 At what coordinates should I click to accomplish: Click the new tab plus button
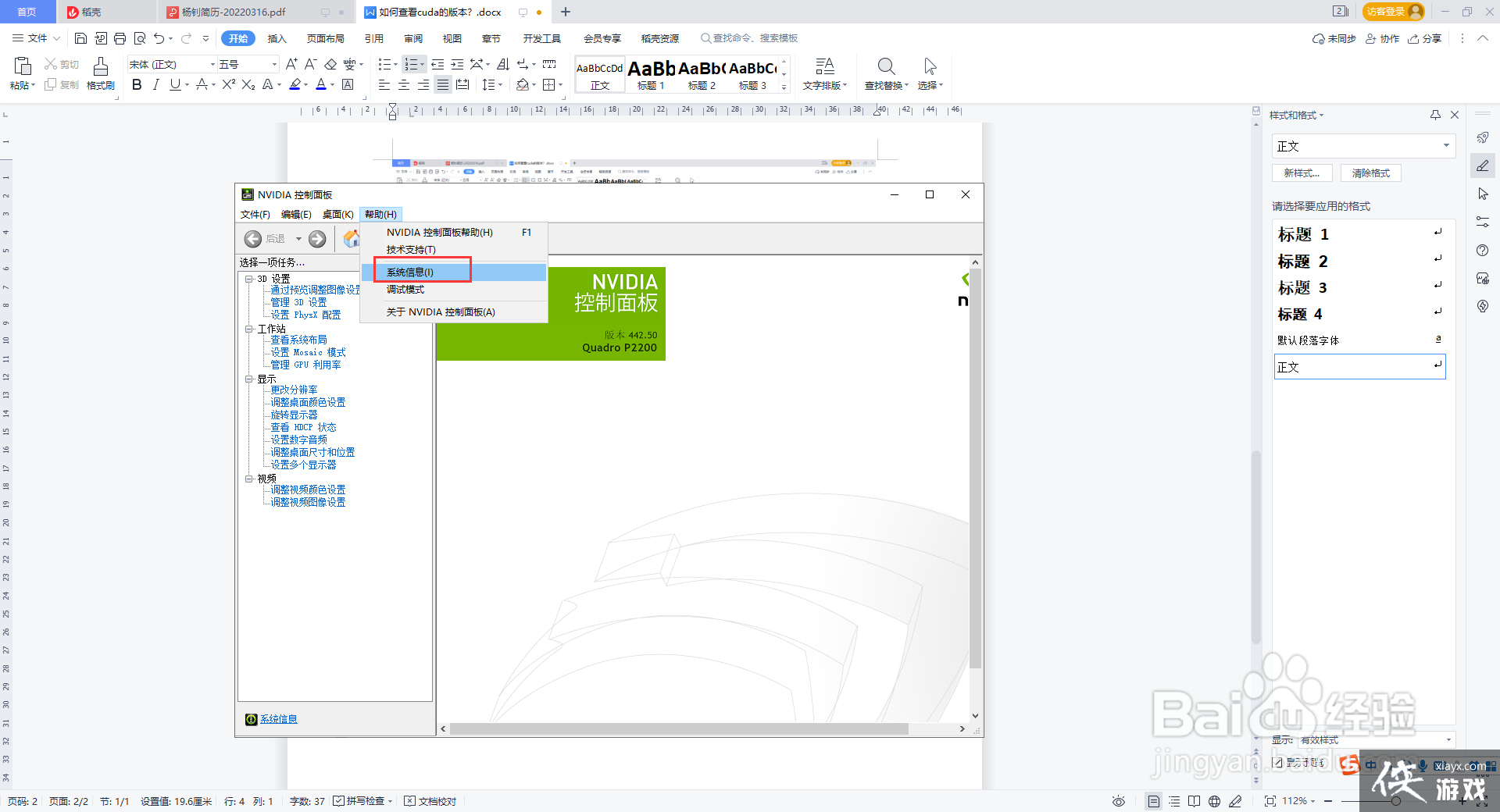point(566,12)
